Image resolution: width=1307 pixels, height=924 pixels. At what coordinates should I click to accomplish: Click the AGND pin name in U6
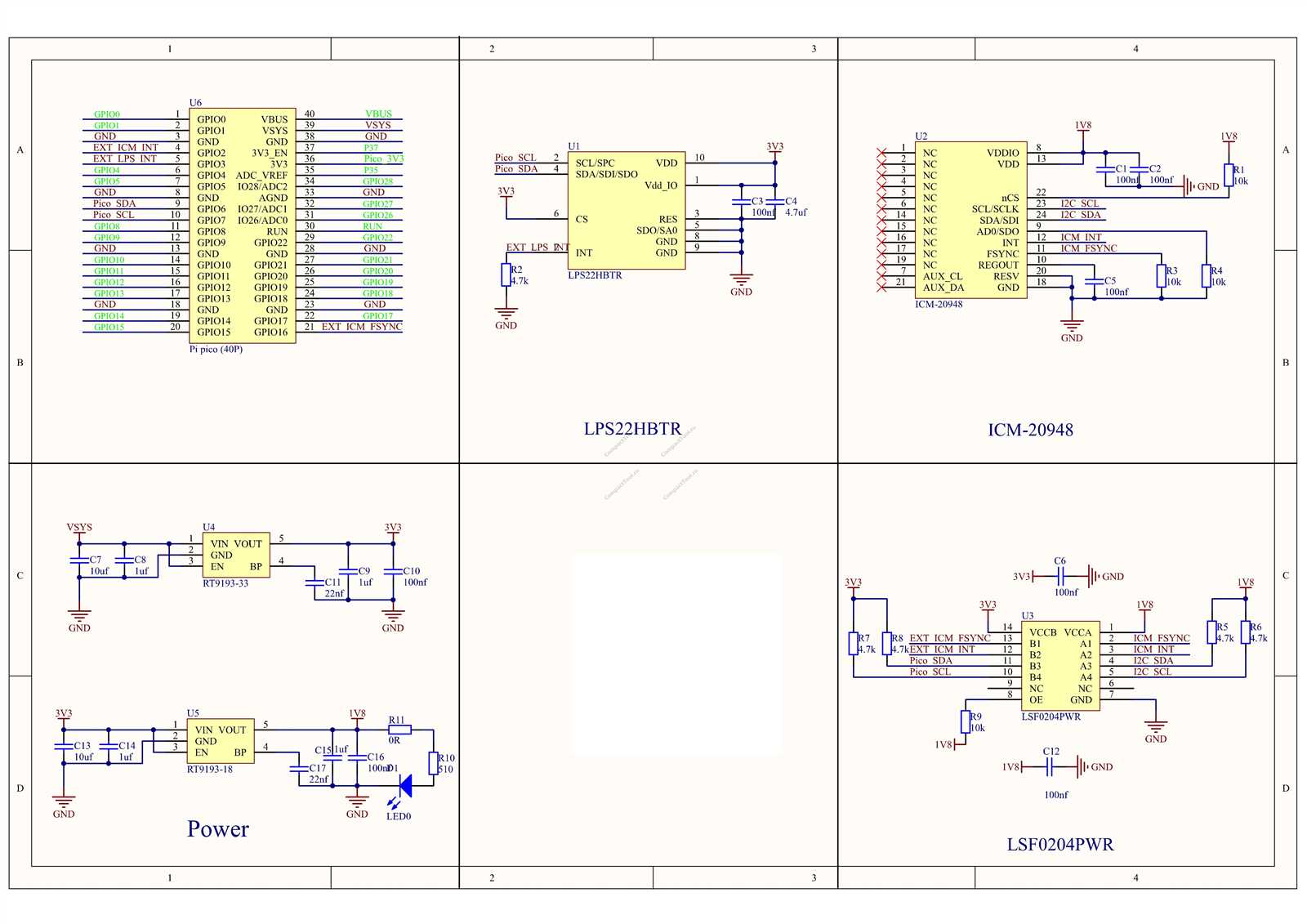tap(273, 198)
